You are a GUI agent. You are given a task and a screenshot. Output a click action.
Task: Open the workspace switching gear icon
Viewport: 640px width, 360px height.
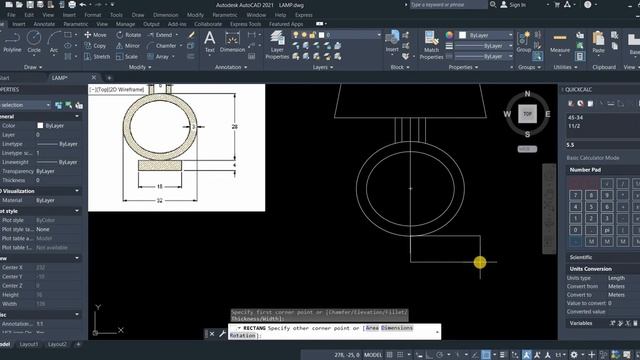tap(574, 355)
